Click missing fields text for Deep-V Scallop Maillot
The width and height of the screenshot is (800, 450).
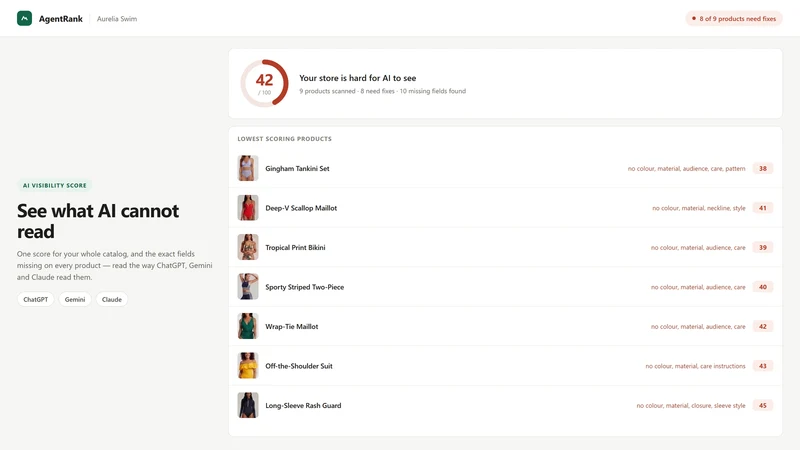pyautogui.click(x=698, y=208)
